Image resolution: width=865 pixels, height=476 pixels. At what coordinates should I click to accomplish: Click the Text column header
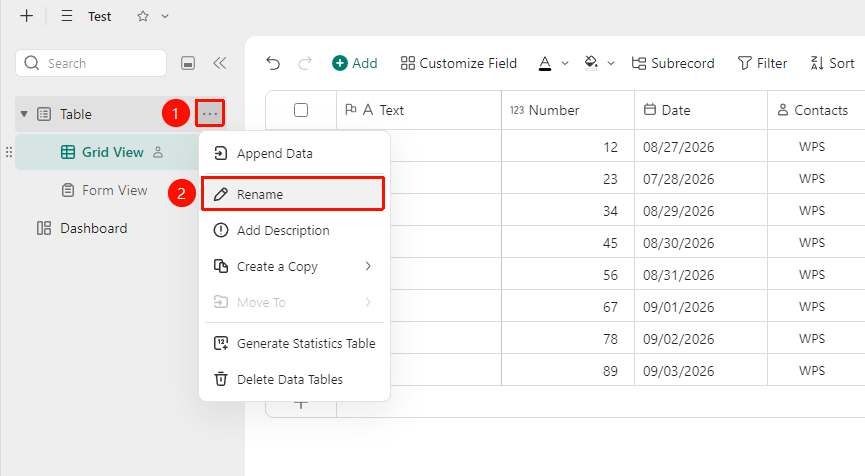pos(419,110)
